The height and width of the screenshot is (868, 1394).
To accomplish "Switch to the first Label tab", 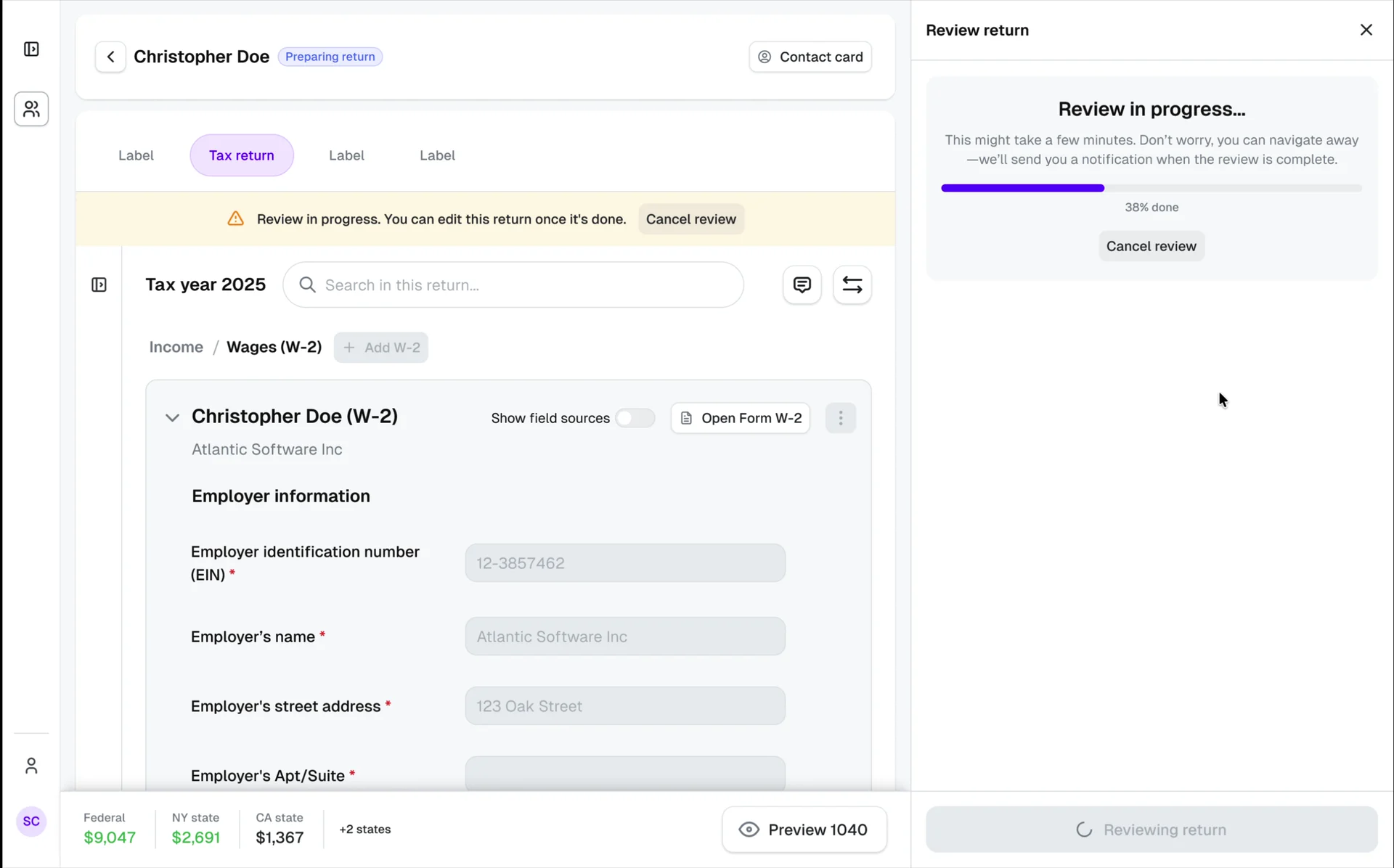I will [136, 155].
